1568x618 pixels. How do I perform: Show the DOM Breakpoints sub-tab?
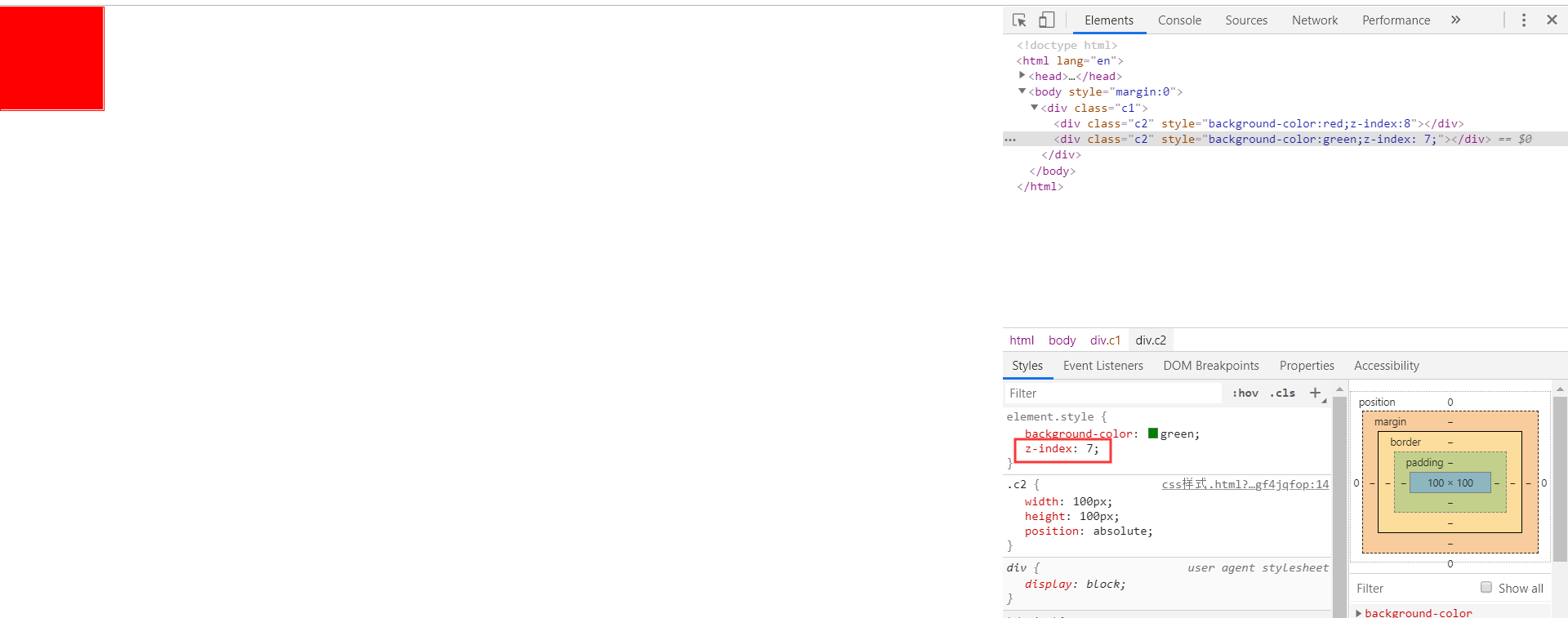[1211, 366]
